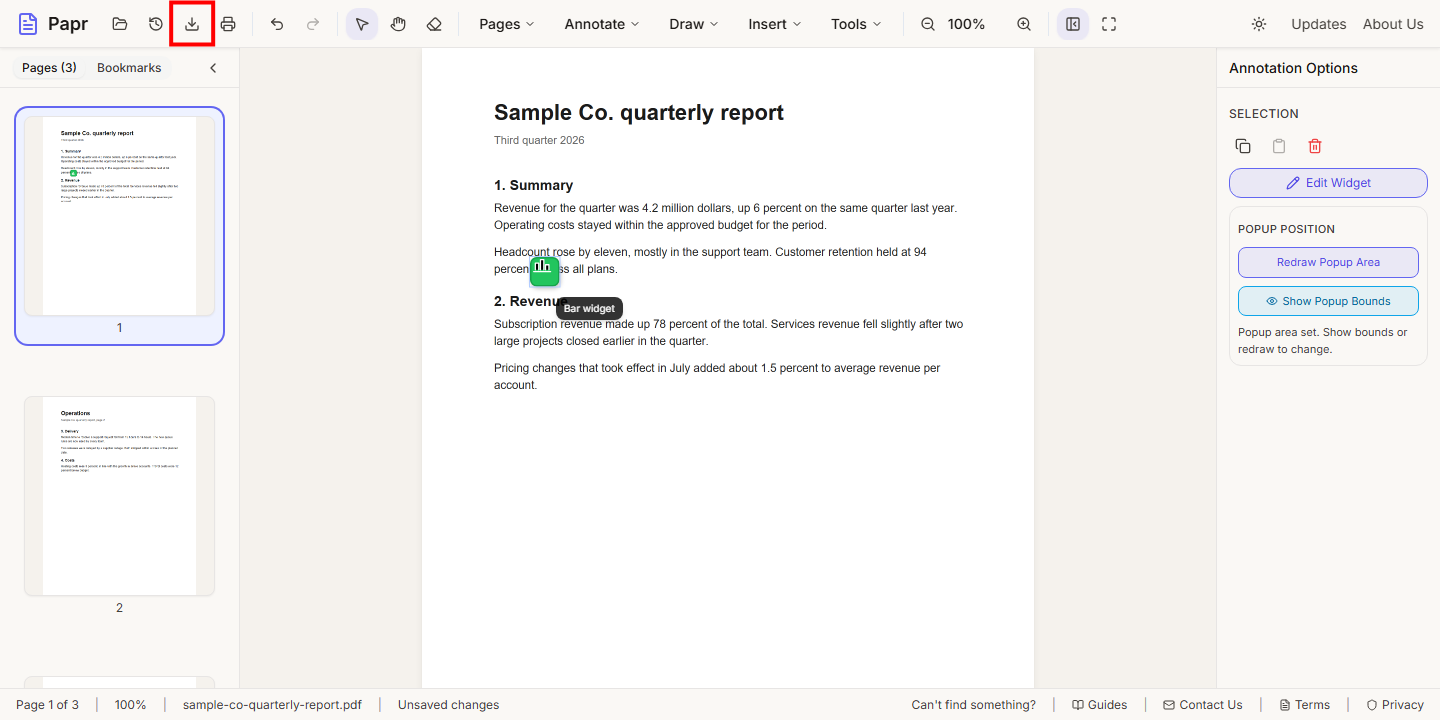The height and width of the screenshot is (720, 1440).
Task: Open the Updates link
Action: 1318,24
